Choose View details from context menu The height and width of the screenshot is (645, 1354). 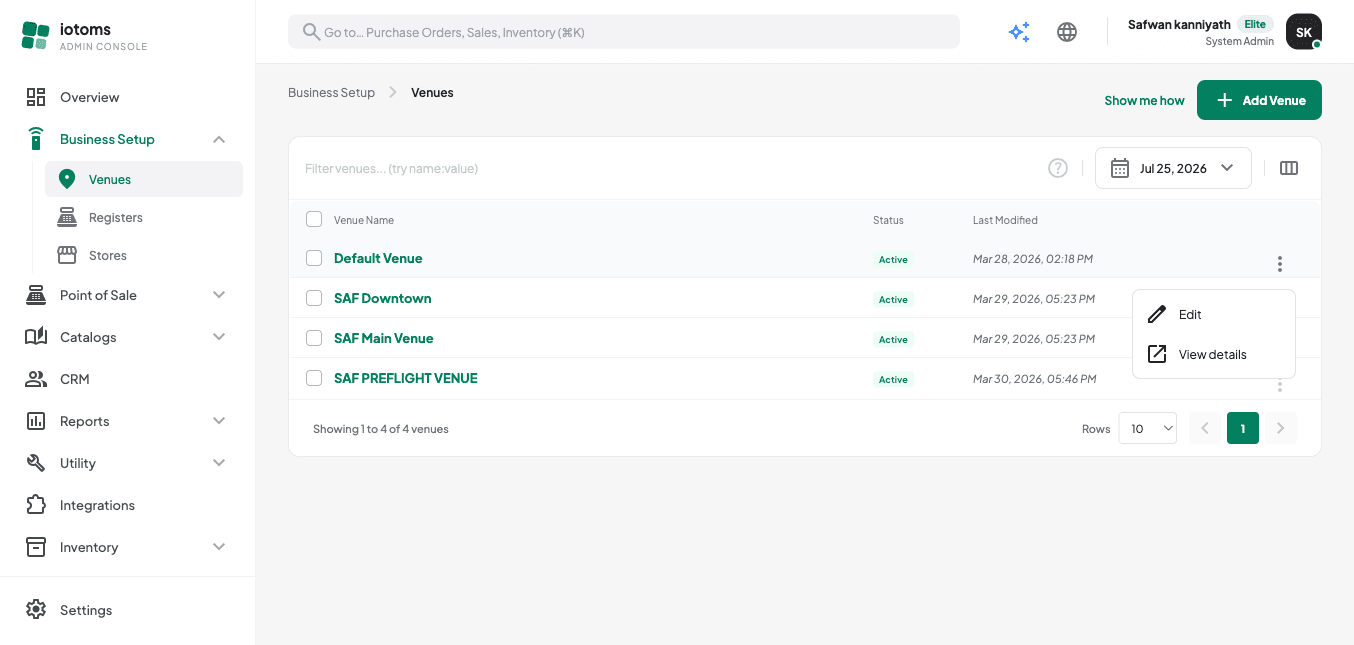[x=1213, y=354]
